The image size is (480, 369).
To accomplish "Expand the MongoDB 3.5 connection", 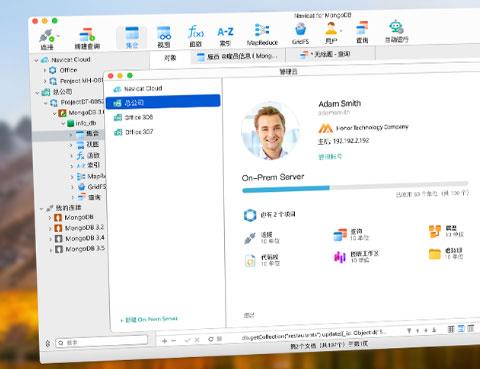I will click(x=51, y=249).
